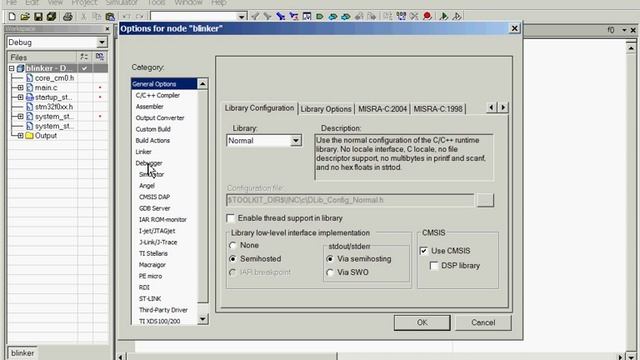Screen dimensions: 640x360
Task: Click the Copy toolbar icon
Action: tap(97, 17)
